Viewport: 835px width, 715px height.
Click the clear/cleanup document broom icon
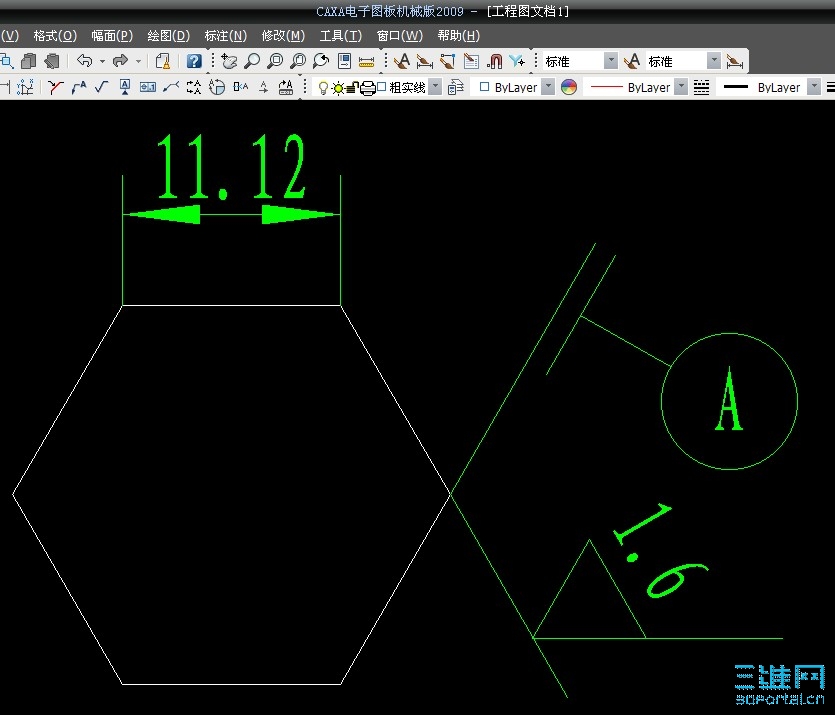(x=162, y=61)
